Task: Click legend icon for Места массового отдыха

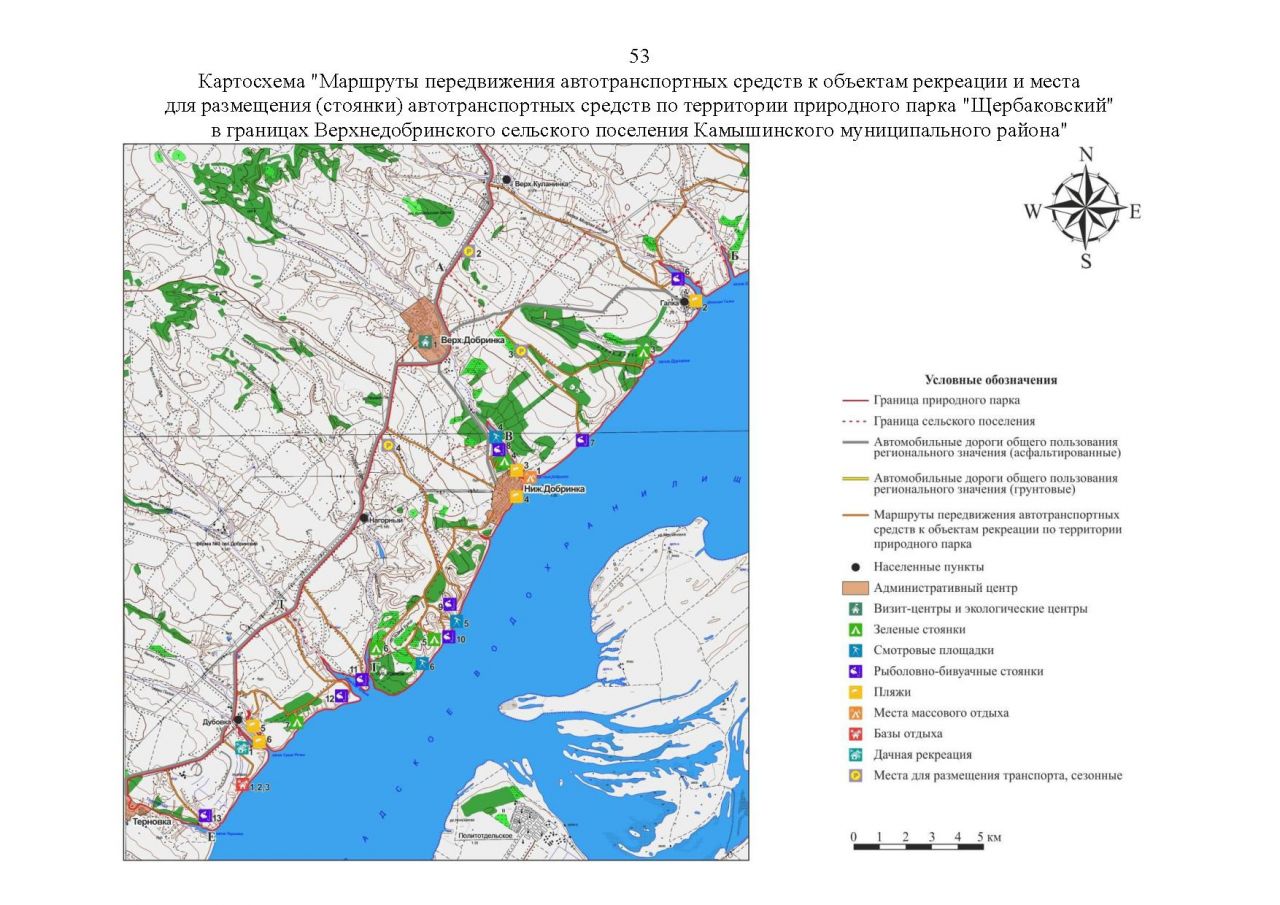Action: [x=855, y=713]
